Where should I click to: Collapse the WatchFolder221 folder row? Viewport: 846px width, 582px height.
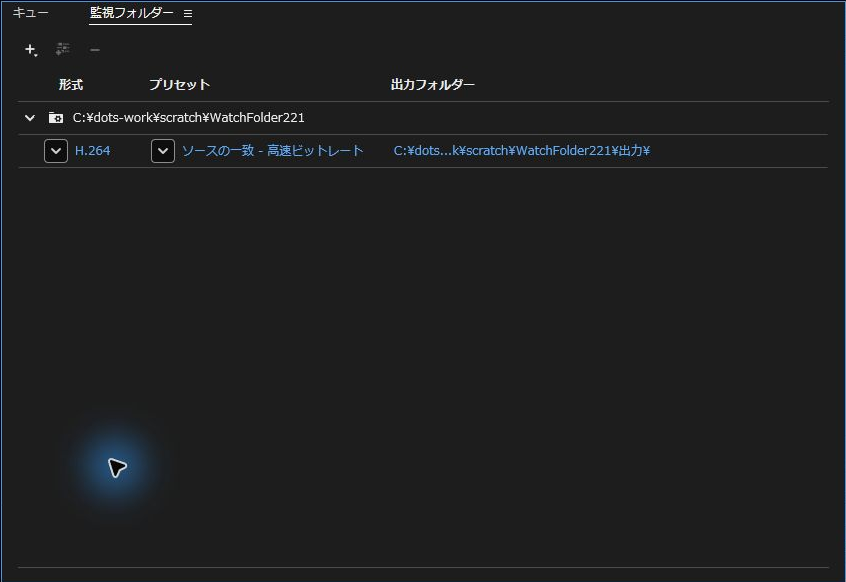[x=30, y=118]
